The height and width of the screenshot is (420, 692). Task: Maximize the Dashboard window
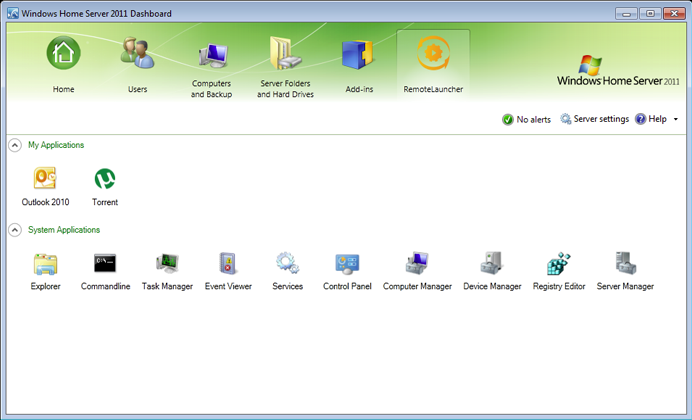click(x=650, y=14)
